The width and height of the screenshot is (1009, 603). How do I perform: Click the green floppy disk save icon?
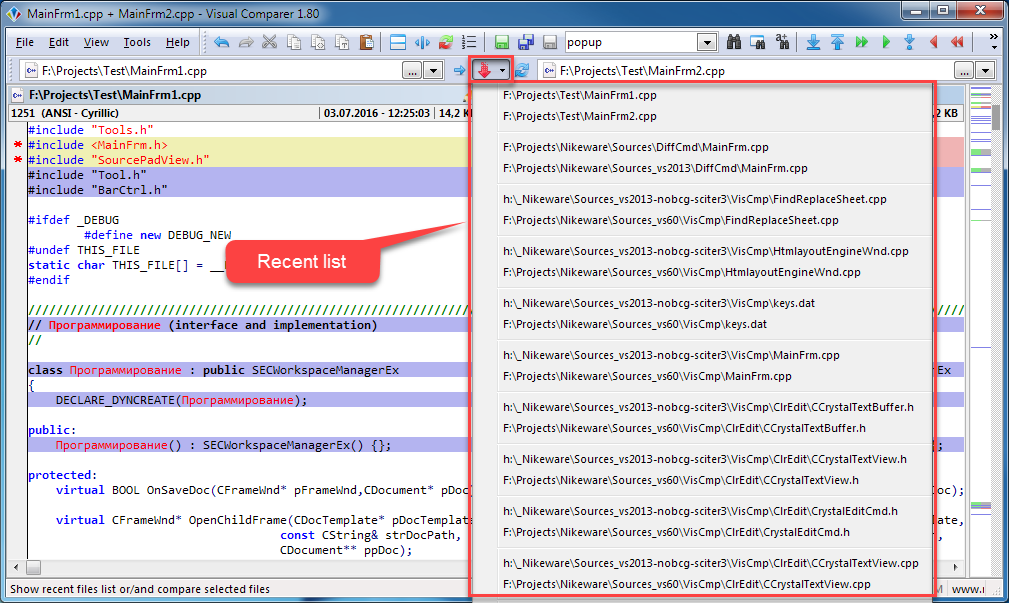(x=502, y=43)
